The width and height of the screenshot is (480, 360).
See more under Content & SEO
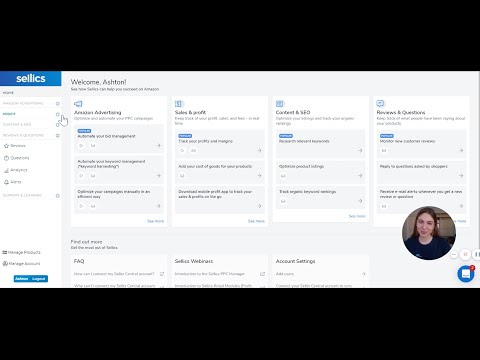[357, 216]
